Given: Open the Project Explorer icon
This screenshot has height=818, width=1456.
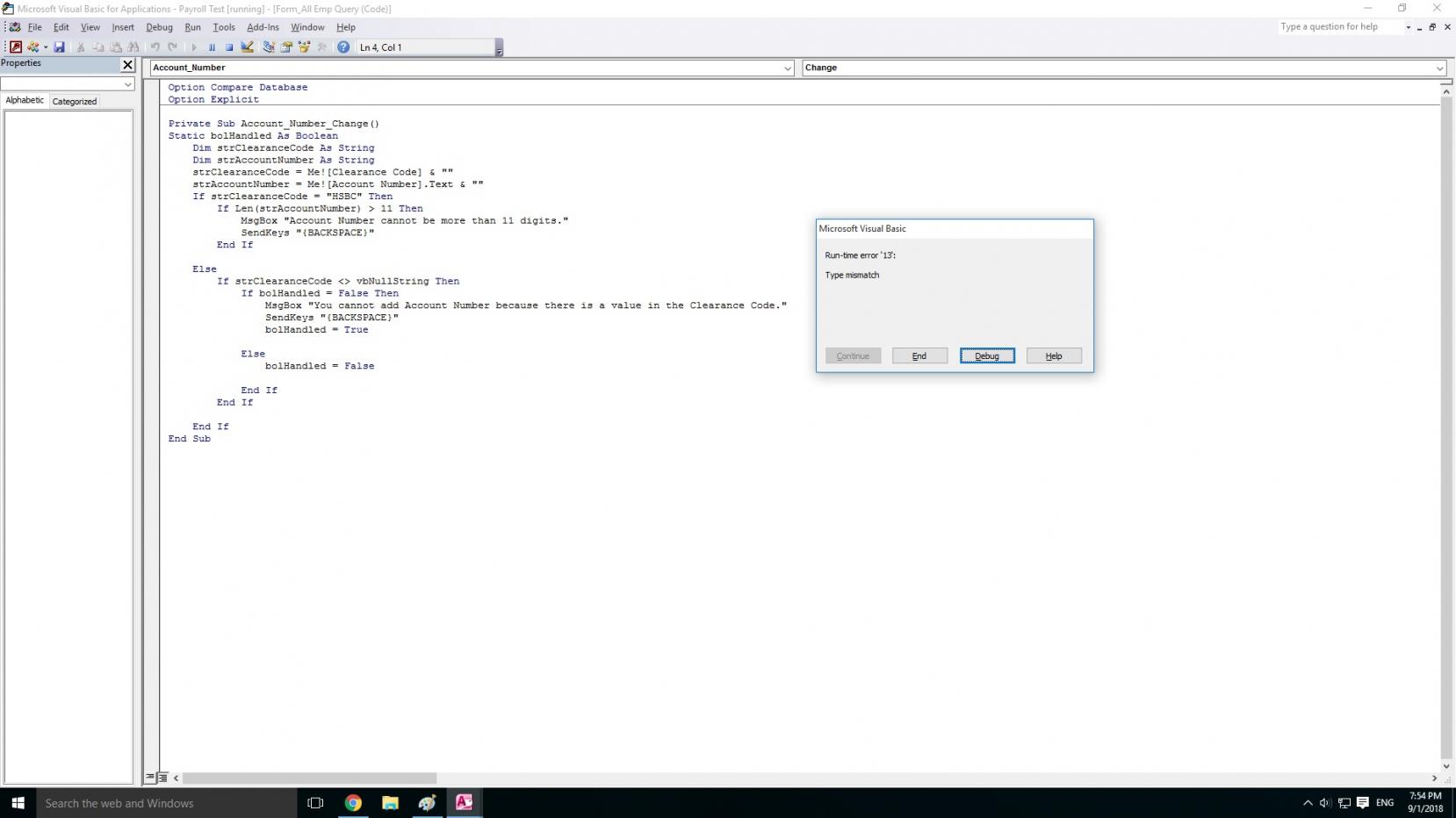Looking at the screenshot, I should click(269, 47).
